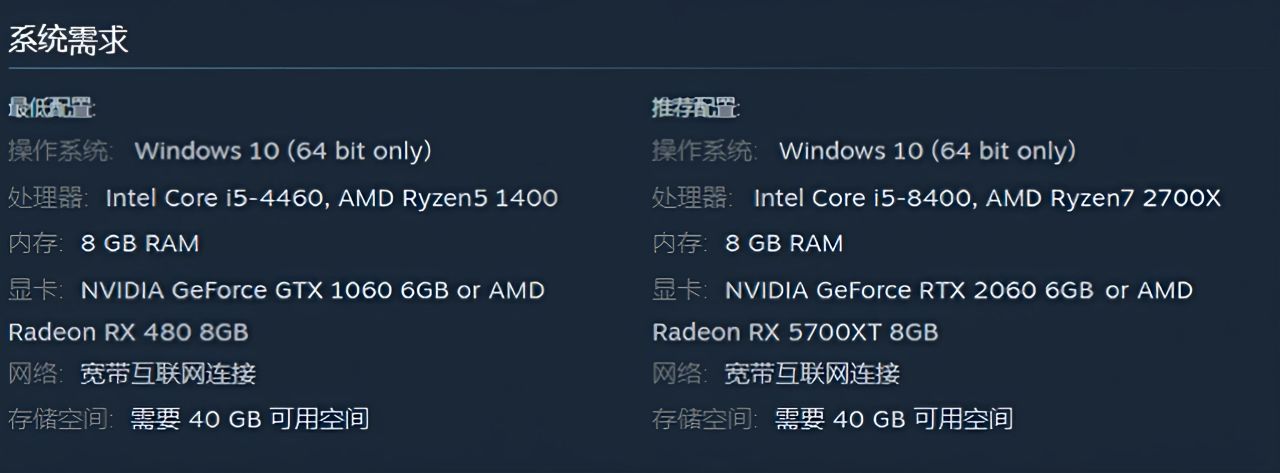Click the 处理器 label in the minimum column
The width and height of the screenshot is (1280, 473).
pyautogui.click(x=47, y=198)
